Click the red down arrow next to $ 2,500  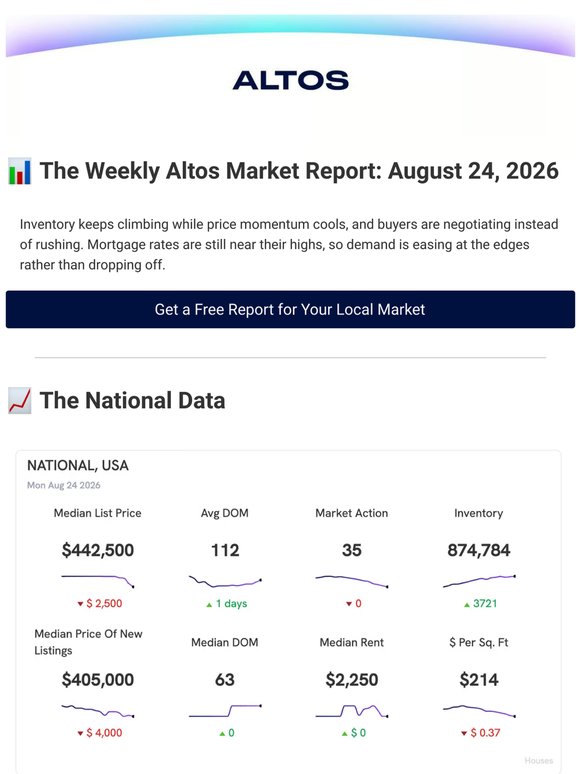pyautogui.click(x=80, y=604)
